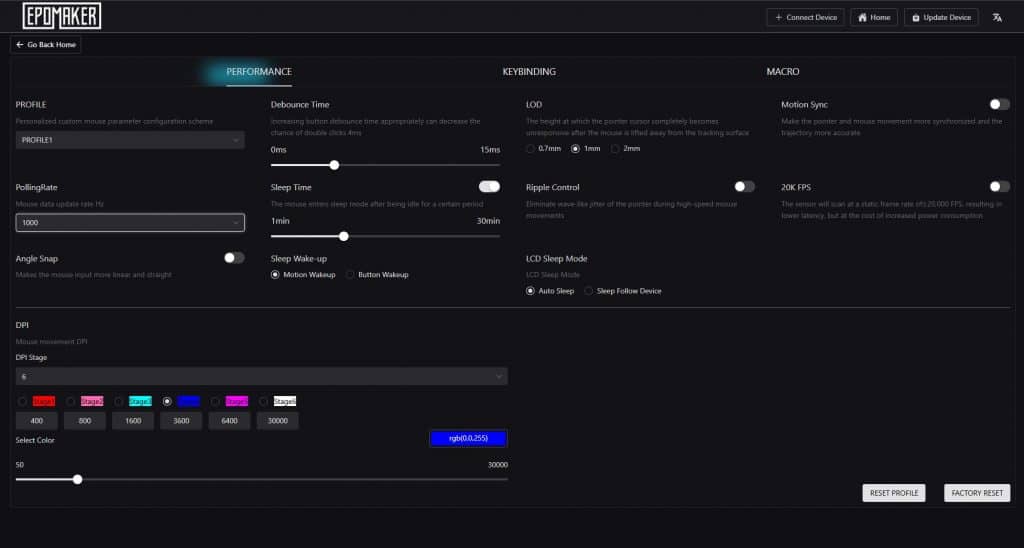The image size is (1024, 548).
Task: Select the red Stage1 DPI radio
Action: tap(22, 401)
